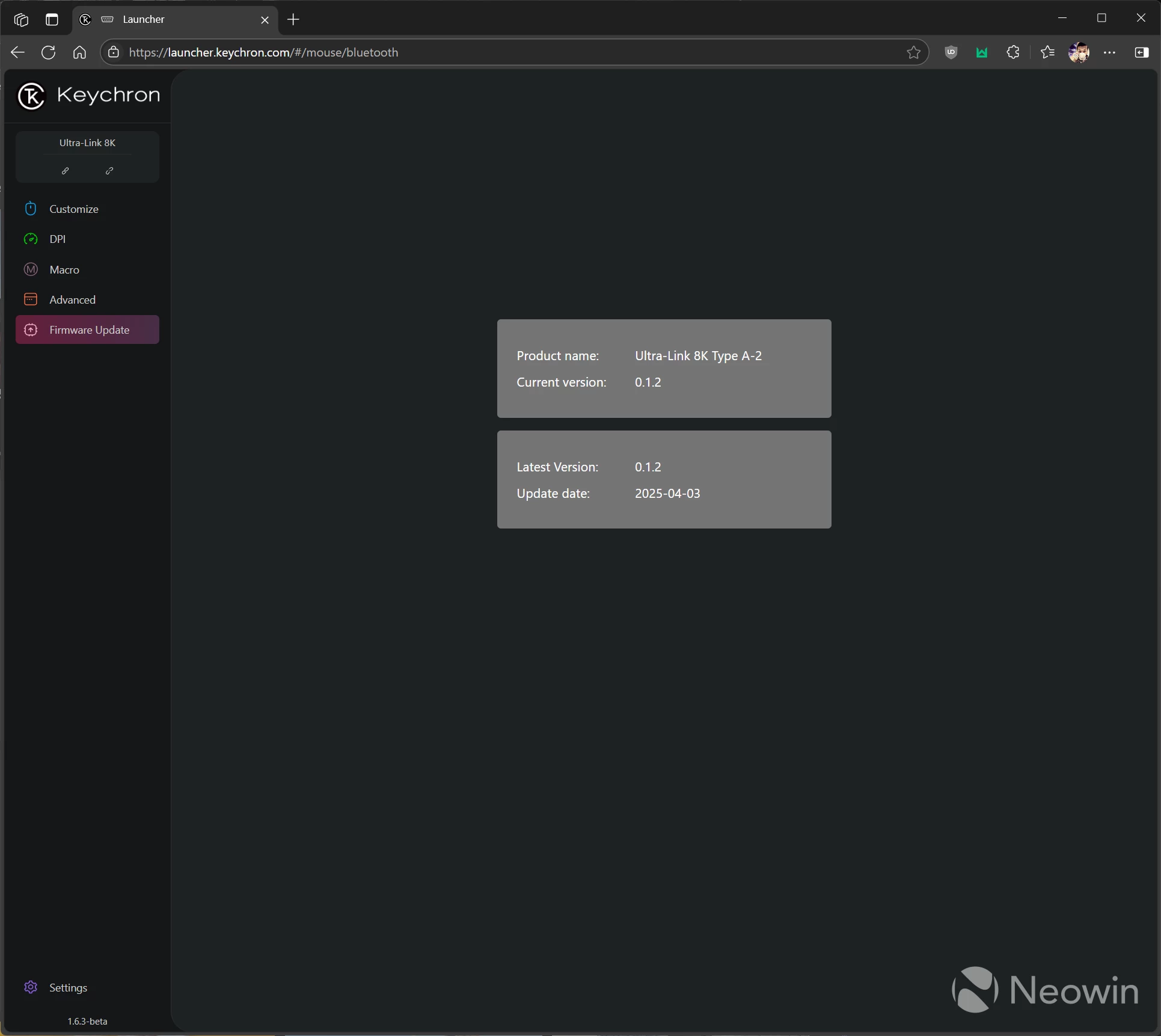Go back to the previous page
This screenshot has height=1036, width=1161.
click(17, 52)
